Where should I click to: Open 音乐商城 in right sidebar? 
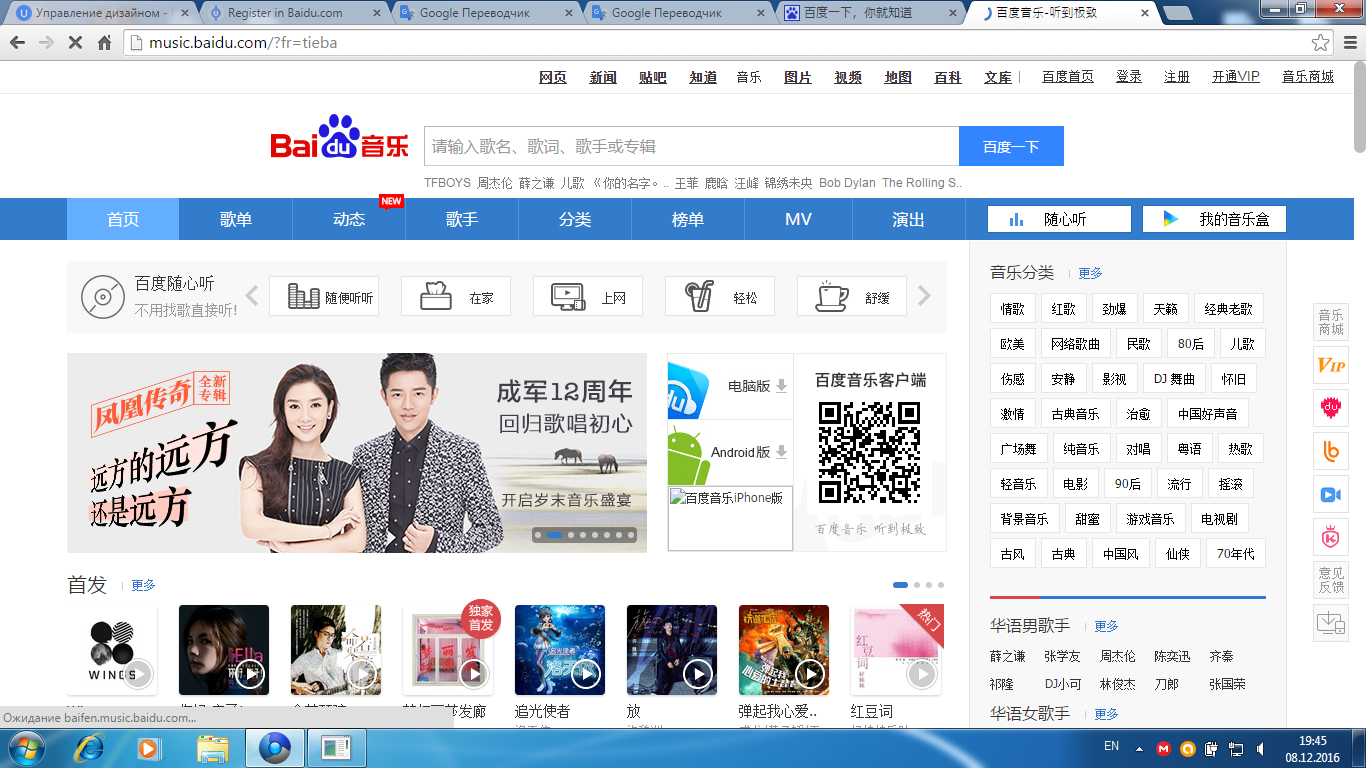click(x=1331, y=322)
